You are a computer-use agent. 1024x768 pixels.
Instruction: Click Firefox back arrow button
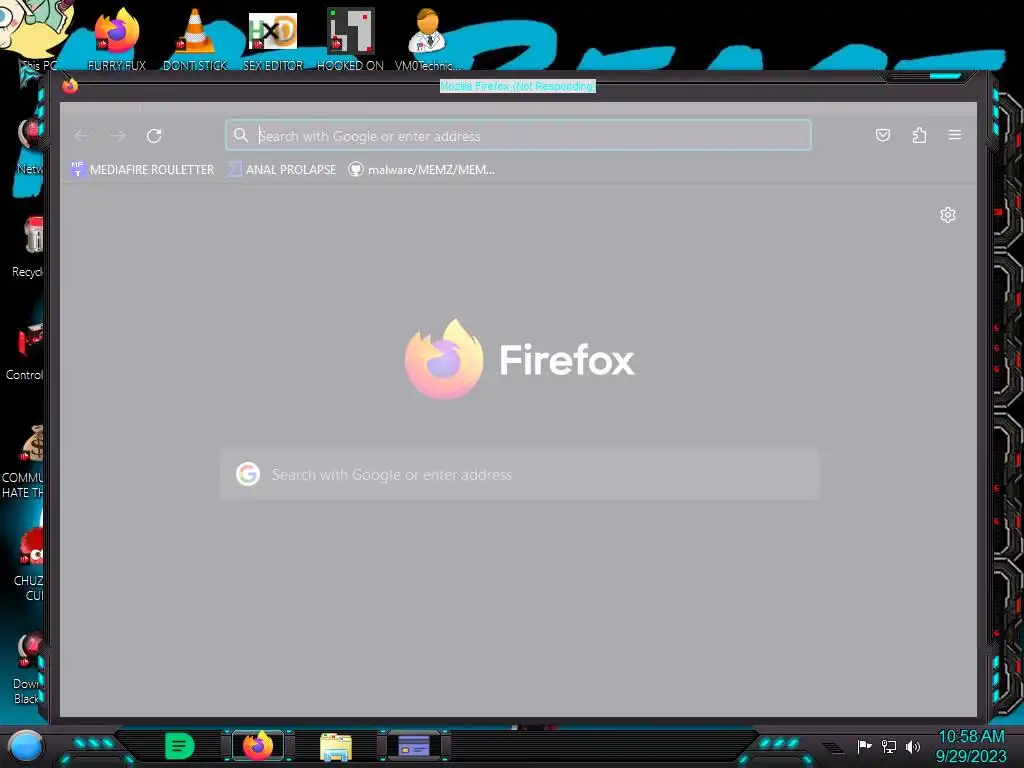coord(82,136)
